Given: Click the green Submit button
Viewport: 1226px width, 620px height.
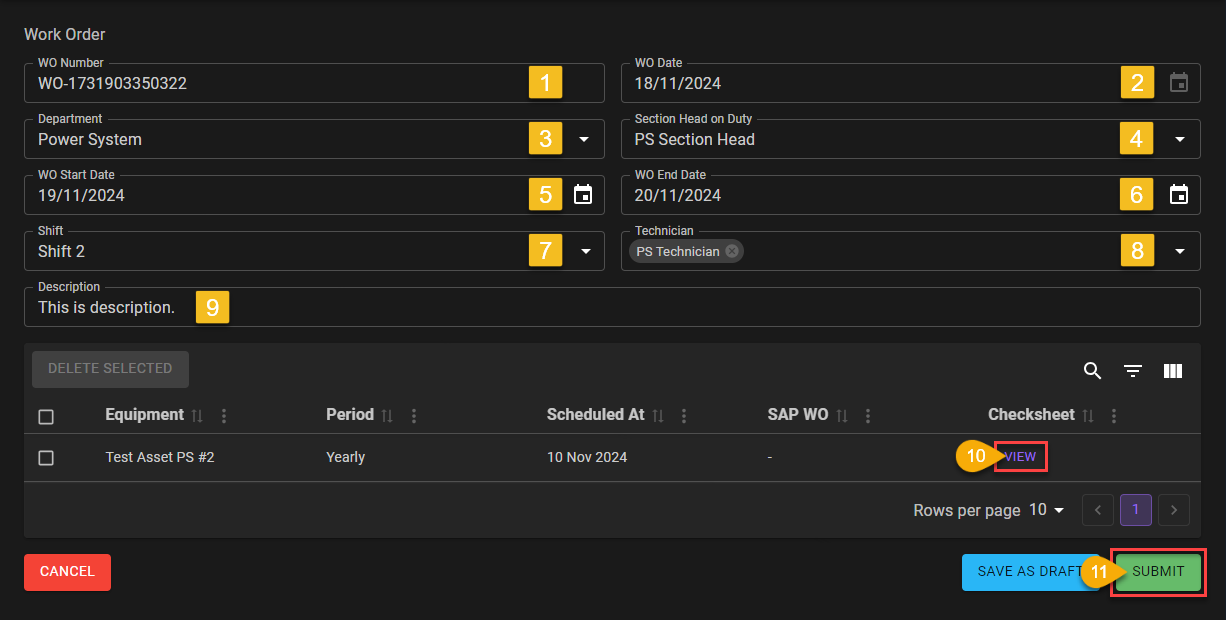Looking at the screenshot, I should (1158, 572).
